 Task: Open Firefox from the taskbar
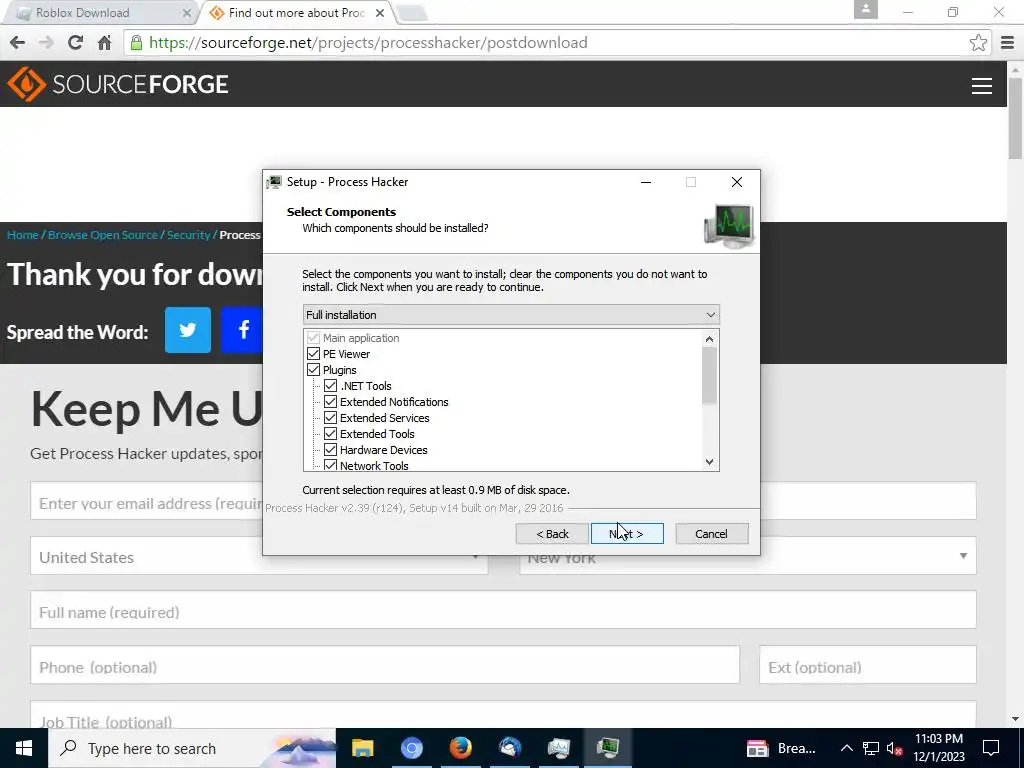point(460,748)
